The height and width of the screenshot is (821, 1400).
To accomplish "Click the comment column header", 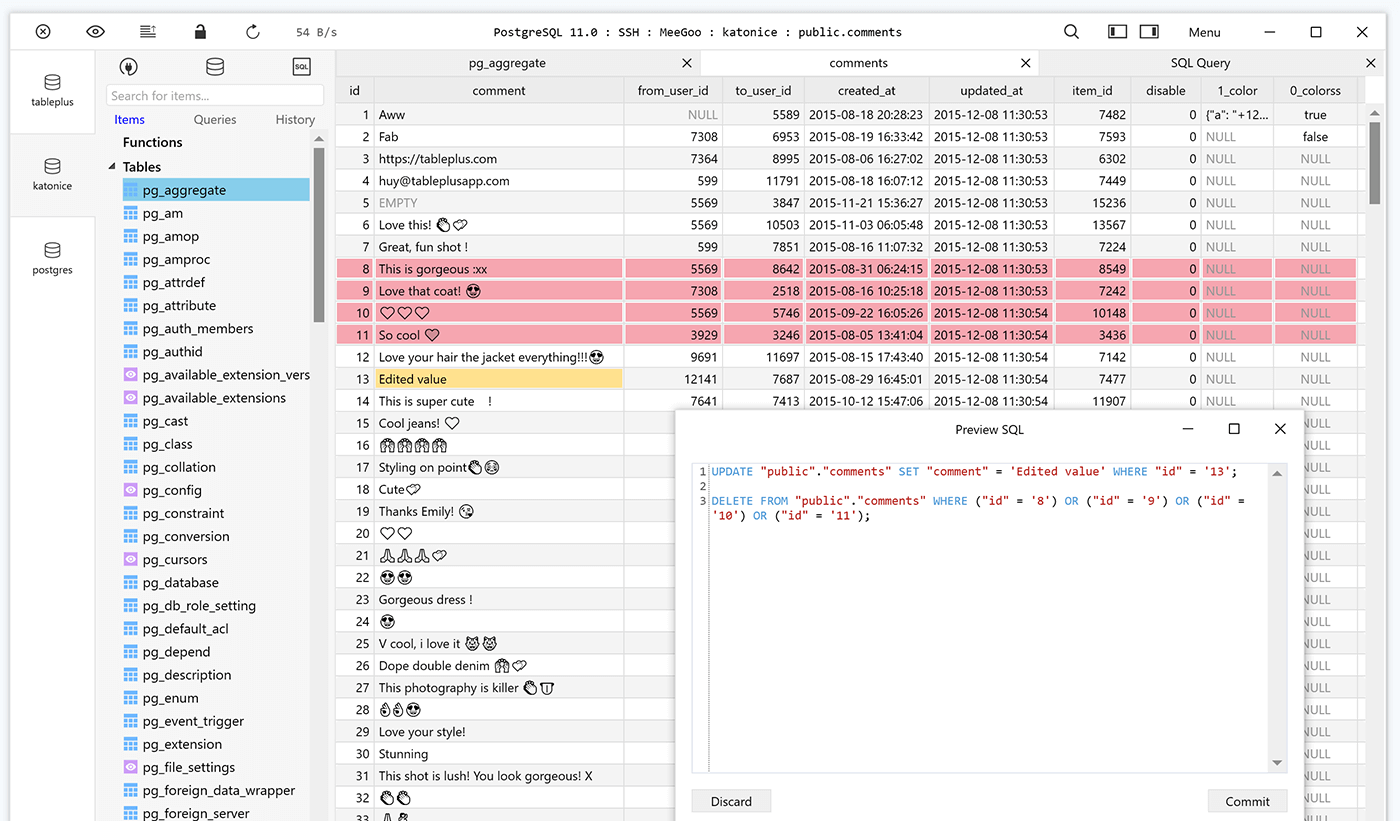I will (x=499, y=91).
